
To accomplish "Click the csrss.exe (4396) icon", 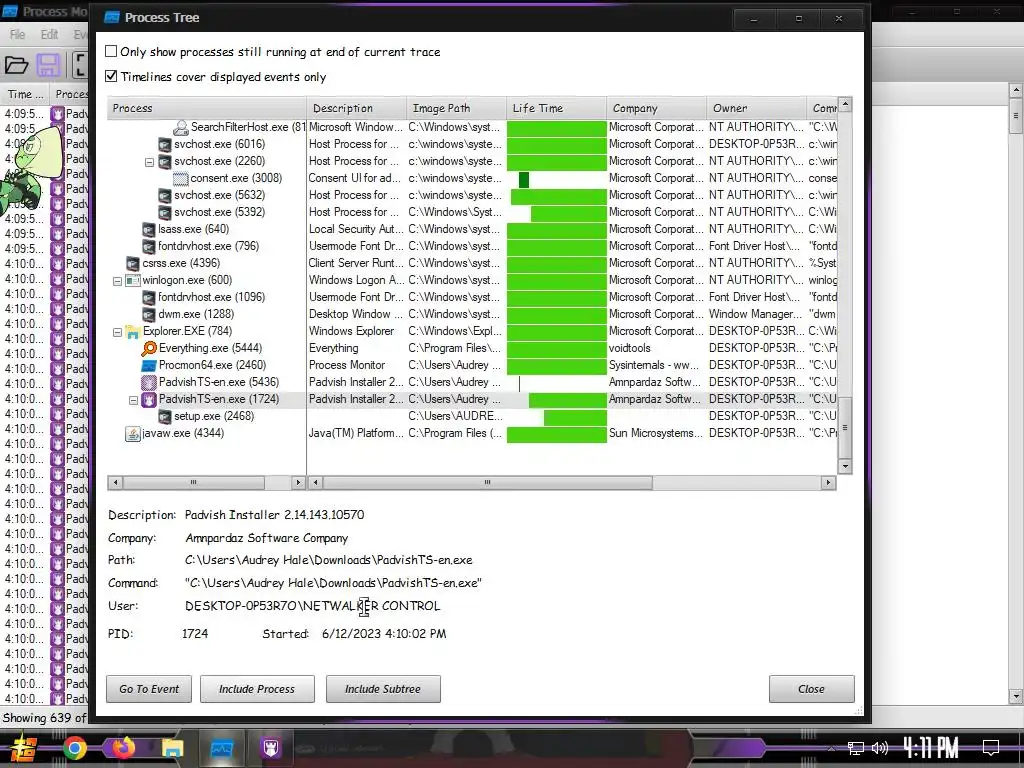I will 133,263.
